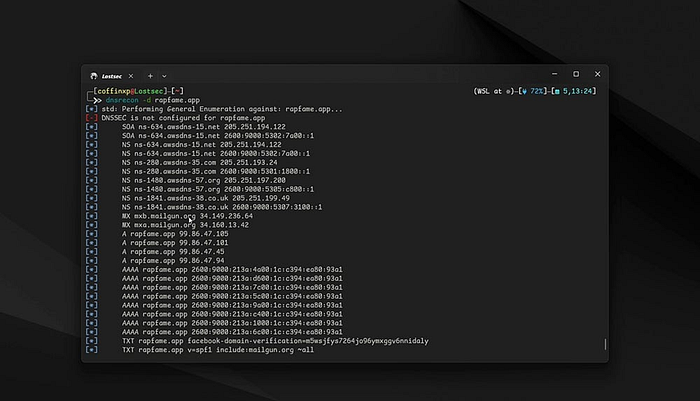Click A record 99.86.47.105

pyautogui.click(x=175, y=234)
